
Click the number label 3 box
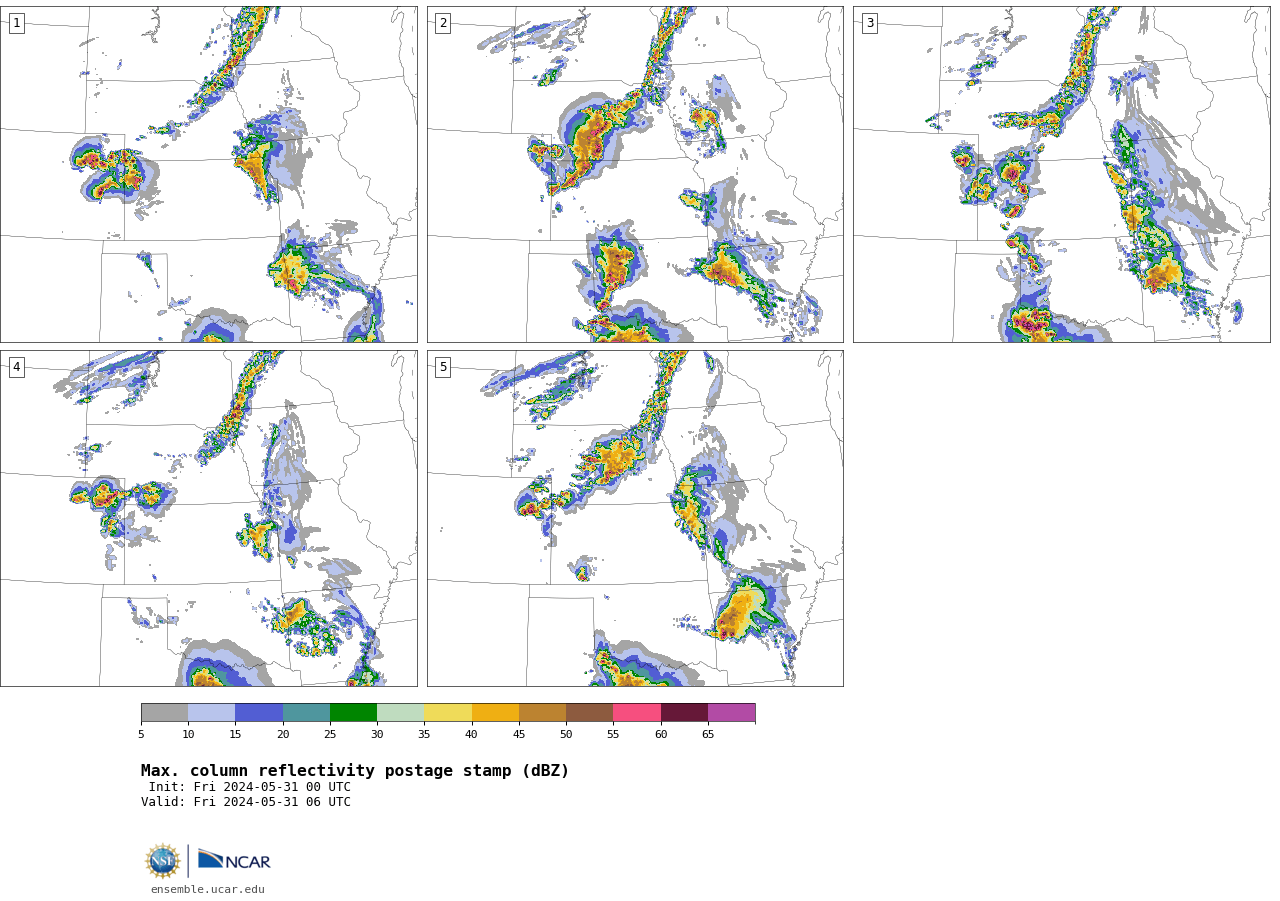[x=870, y=23]
